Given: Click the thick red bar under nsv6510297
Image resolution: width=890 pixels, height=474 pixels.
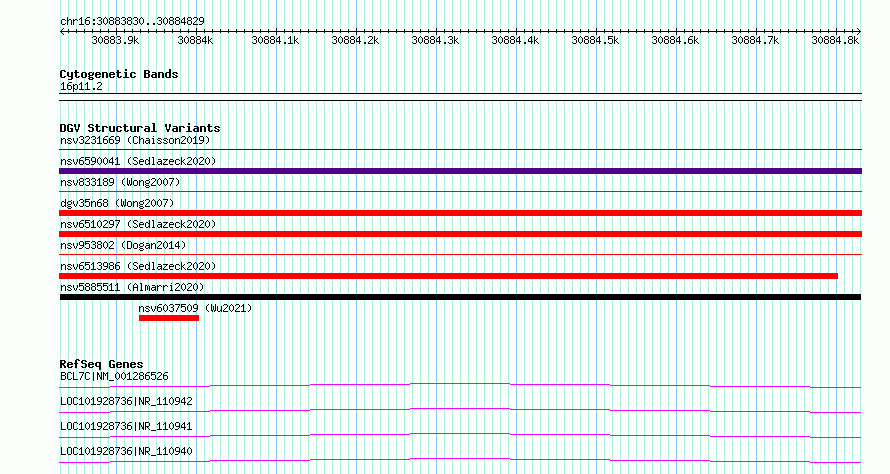Looking at the screenshot, I should point(460,234).
